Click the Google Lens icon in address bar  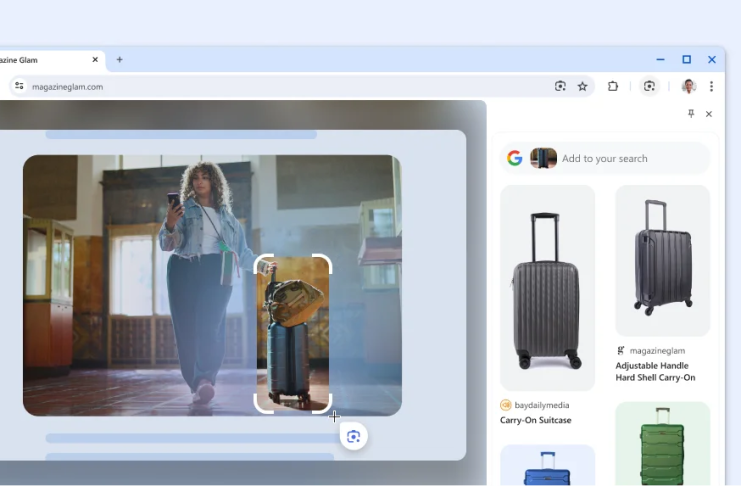560,86
